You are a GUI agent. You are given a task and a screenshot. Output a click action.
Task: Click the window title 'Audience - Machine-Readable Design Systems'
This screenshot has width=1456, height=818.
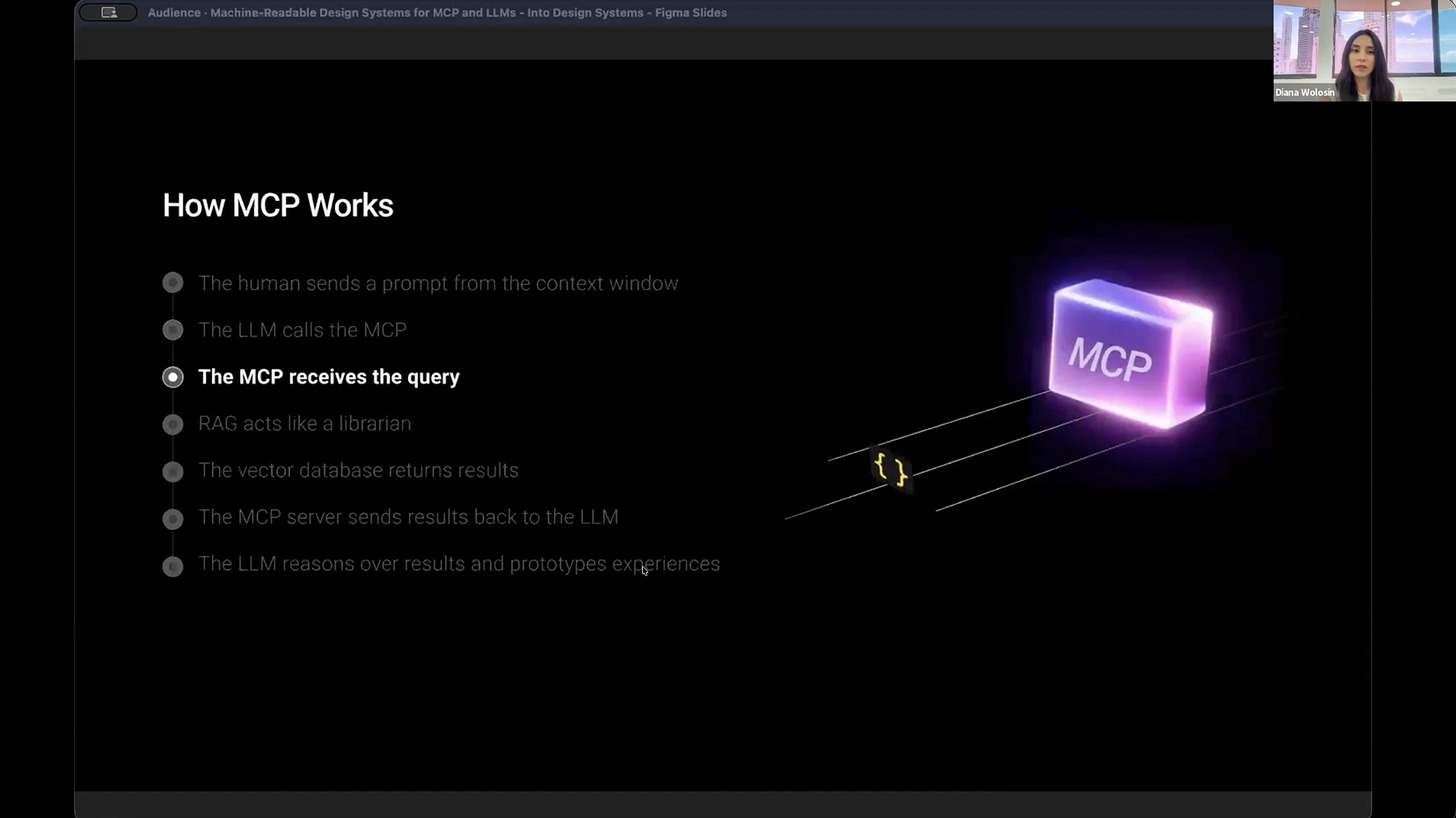point(437,13)
